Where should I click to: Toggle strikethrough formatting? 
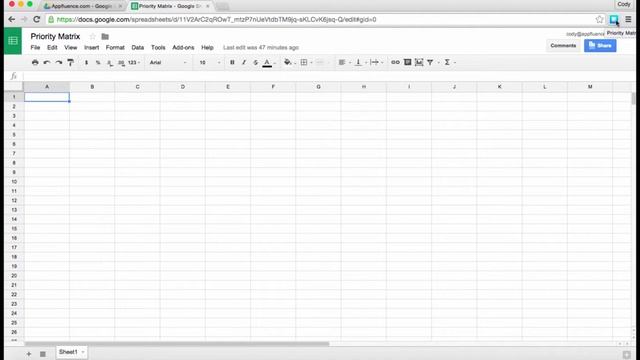coord(256,62)
